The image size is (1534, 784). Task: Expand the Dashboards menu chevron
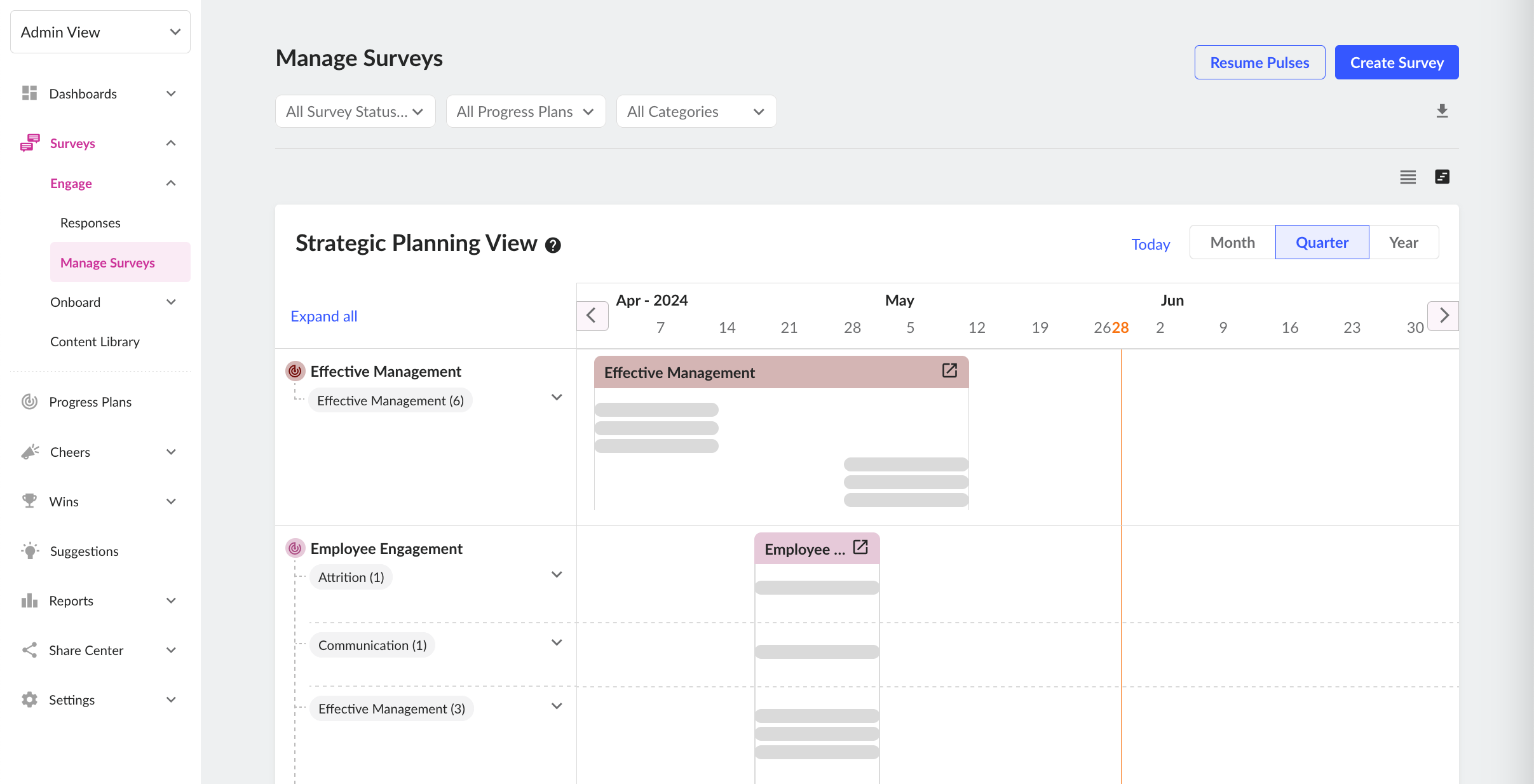pyautogui.click(x=171, y=93)
